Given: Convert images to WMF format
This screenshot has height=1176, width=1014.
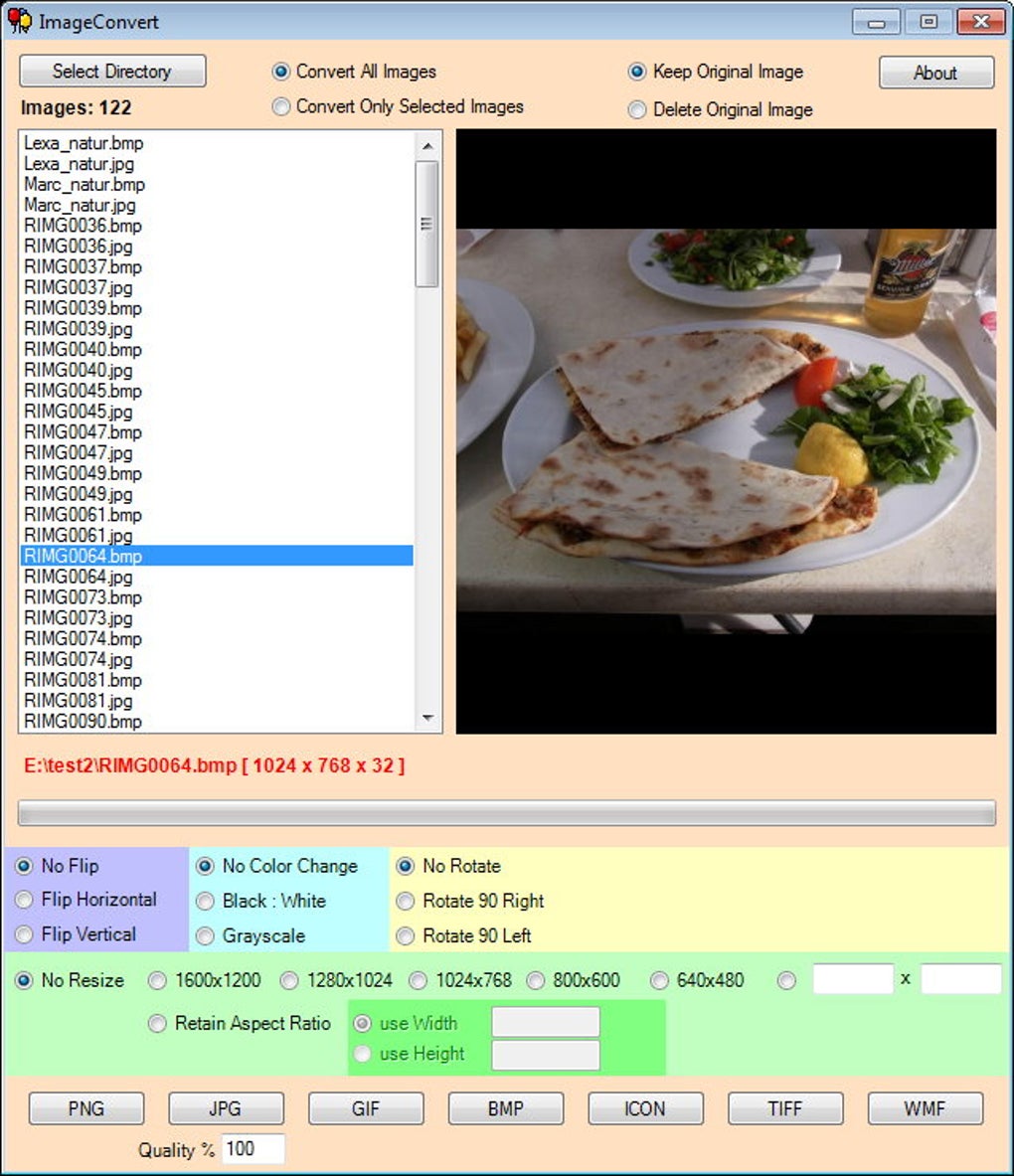Looking at the screenshot, I should click(926, 1107).
